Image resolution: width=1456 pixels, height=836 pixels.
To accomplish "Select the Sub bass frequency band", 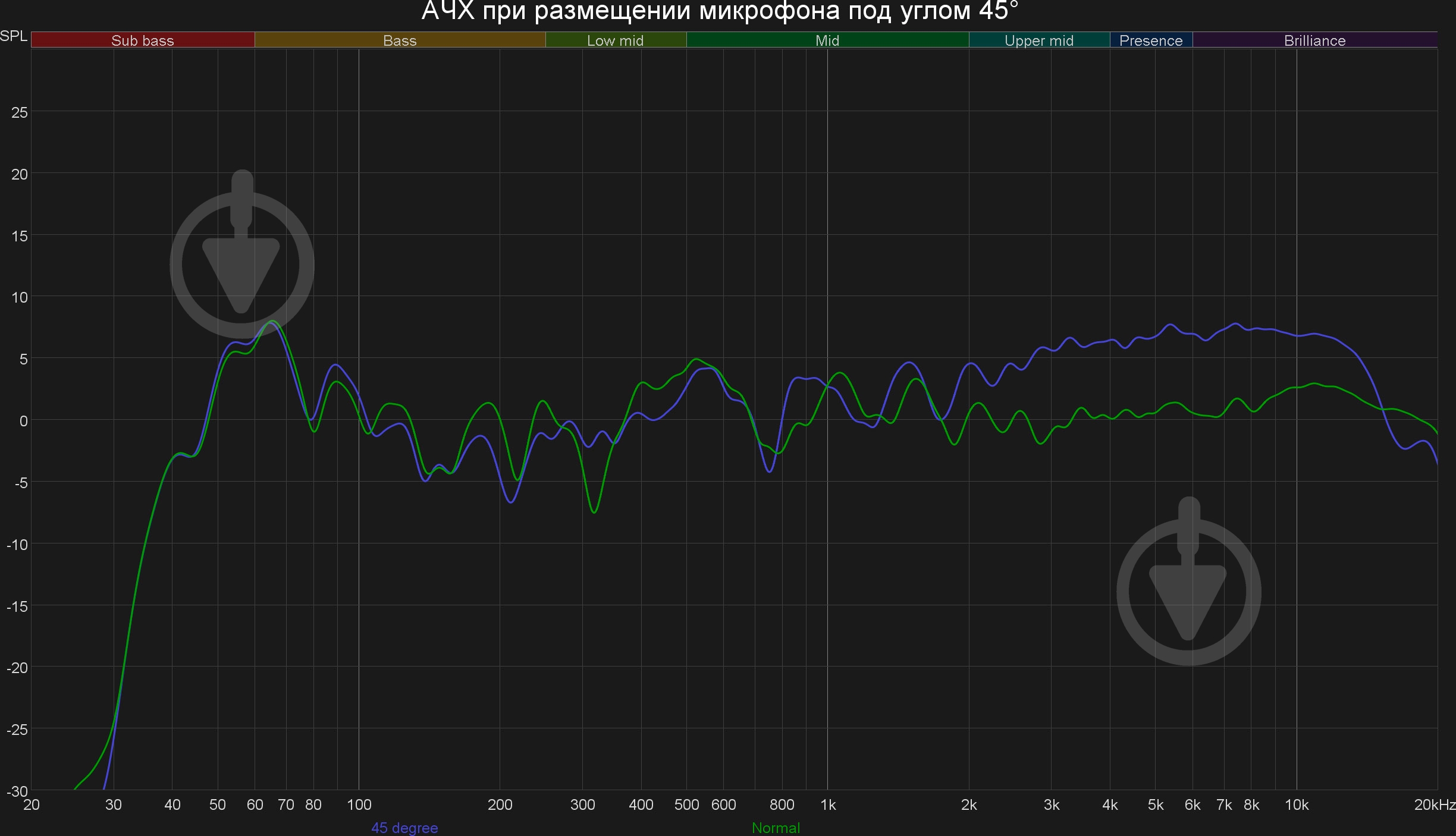I will point(142,40).
